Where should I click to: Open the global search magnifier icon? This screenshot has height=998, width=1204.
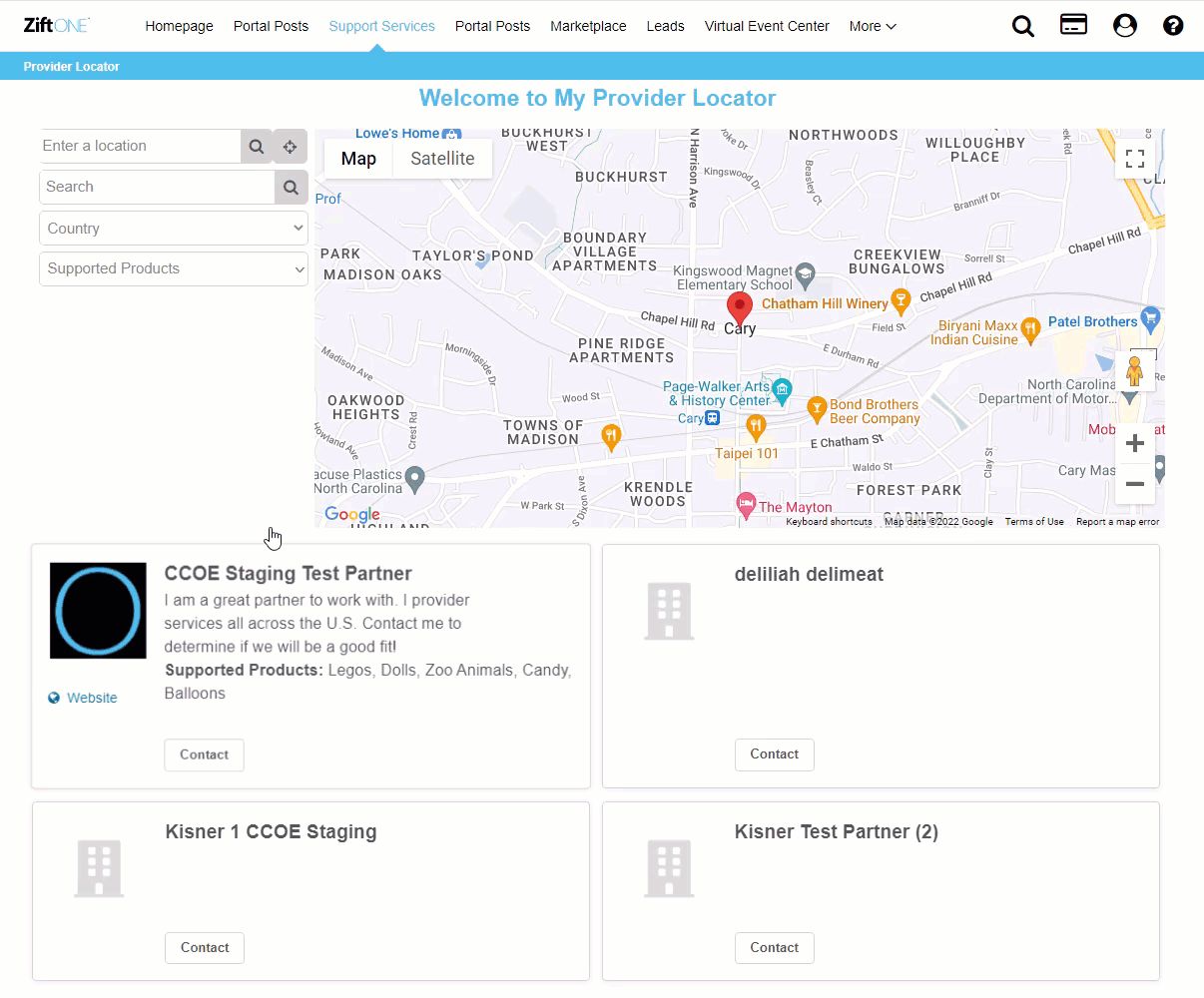pos(1023,26)
